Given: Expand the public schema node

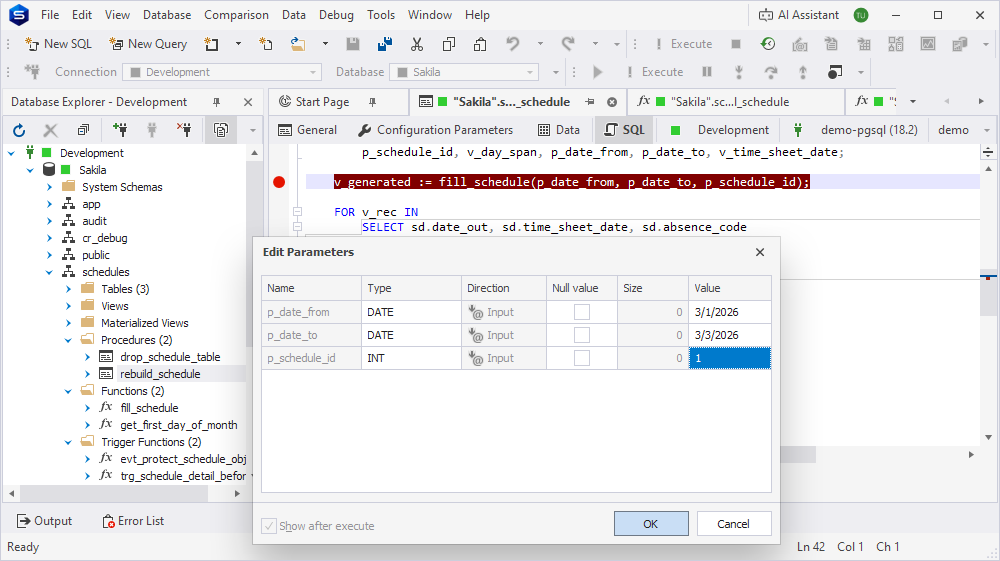Looking at the screenshot, I should pyautogui.click(x=49, y=255).
